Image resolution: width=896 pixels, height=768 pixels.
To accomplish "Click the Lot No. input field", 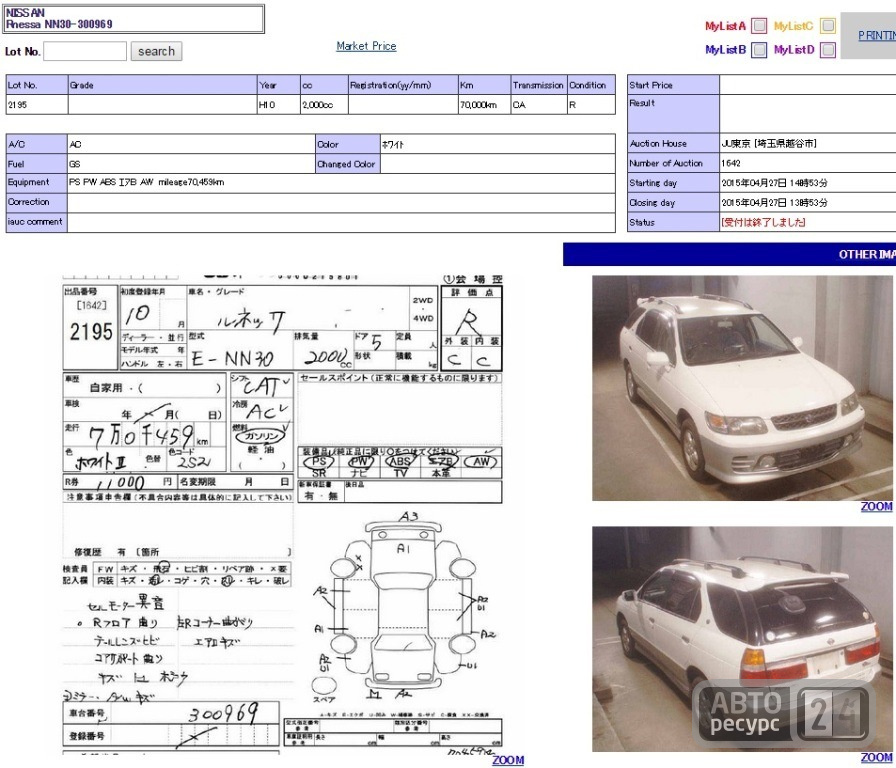I will 85,51.
